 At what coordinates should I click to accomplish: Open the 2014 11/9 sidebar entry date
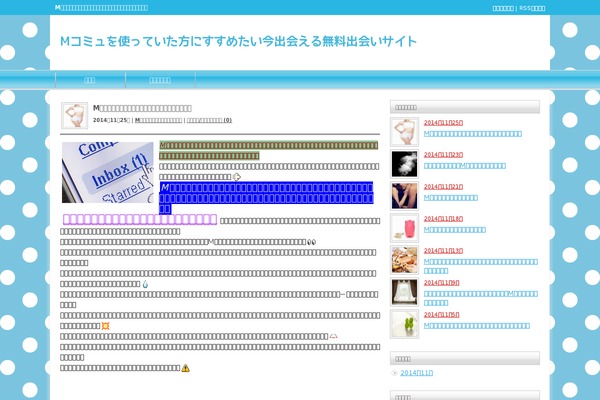[x=442, y=283]
